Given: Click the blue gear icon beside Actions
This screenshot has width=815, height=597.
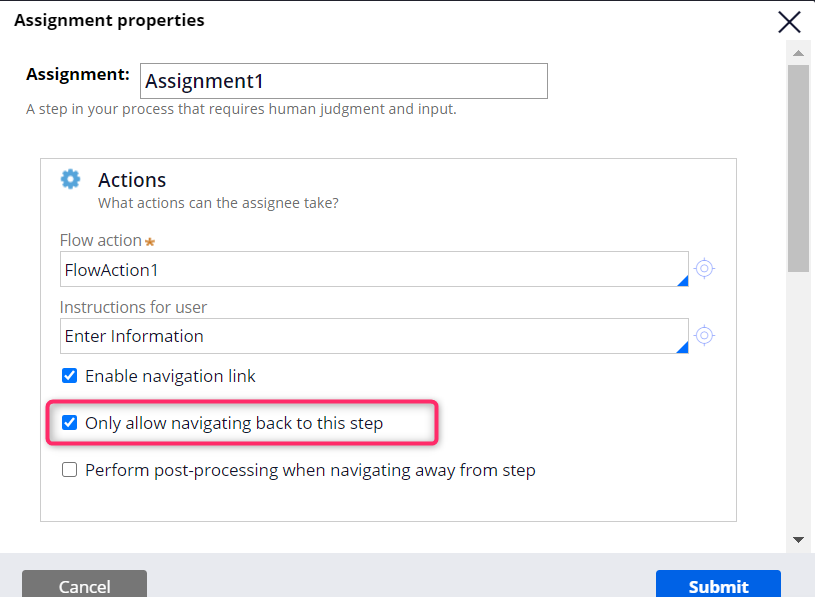Looking at the screenshot, I should coord(70,179).
